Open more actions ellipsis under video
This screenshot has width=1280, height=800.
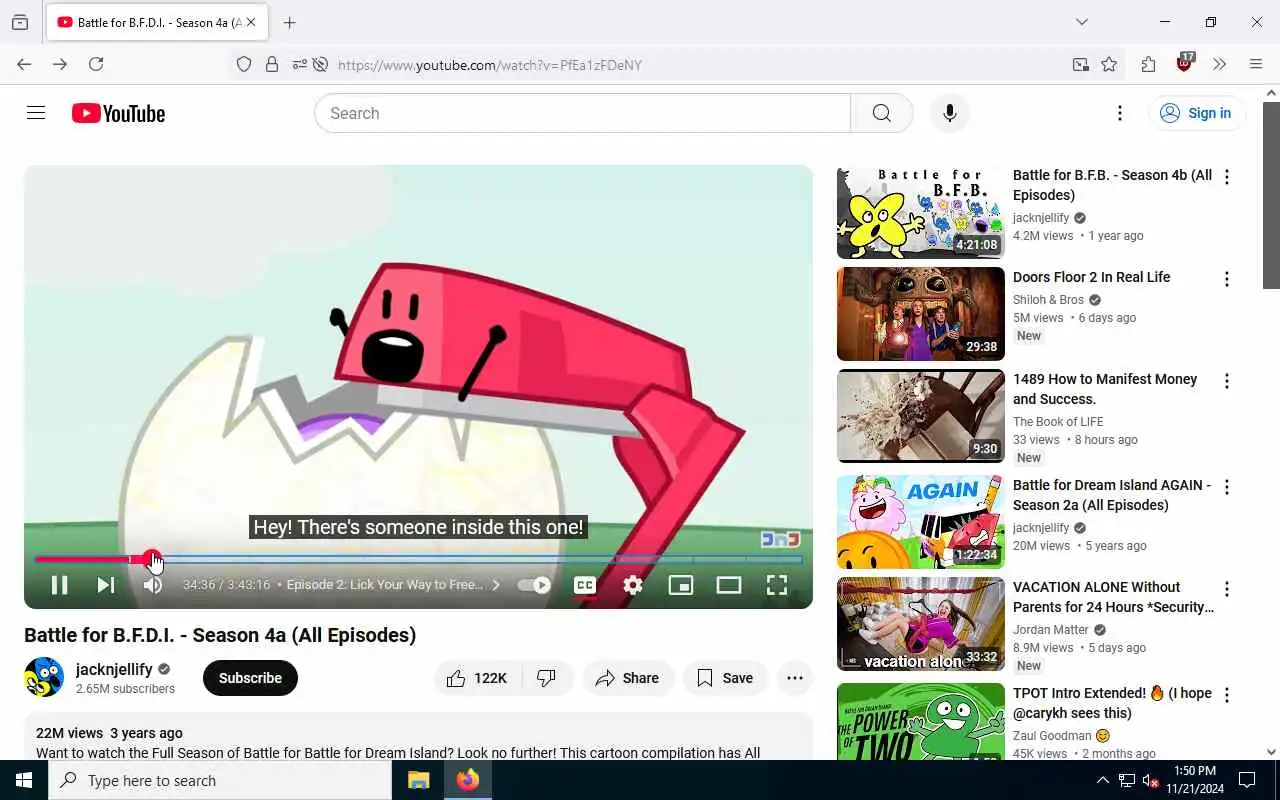click(x=795, y=678)
